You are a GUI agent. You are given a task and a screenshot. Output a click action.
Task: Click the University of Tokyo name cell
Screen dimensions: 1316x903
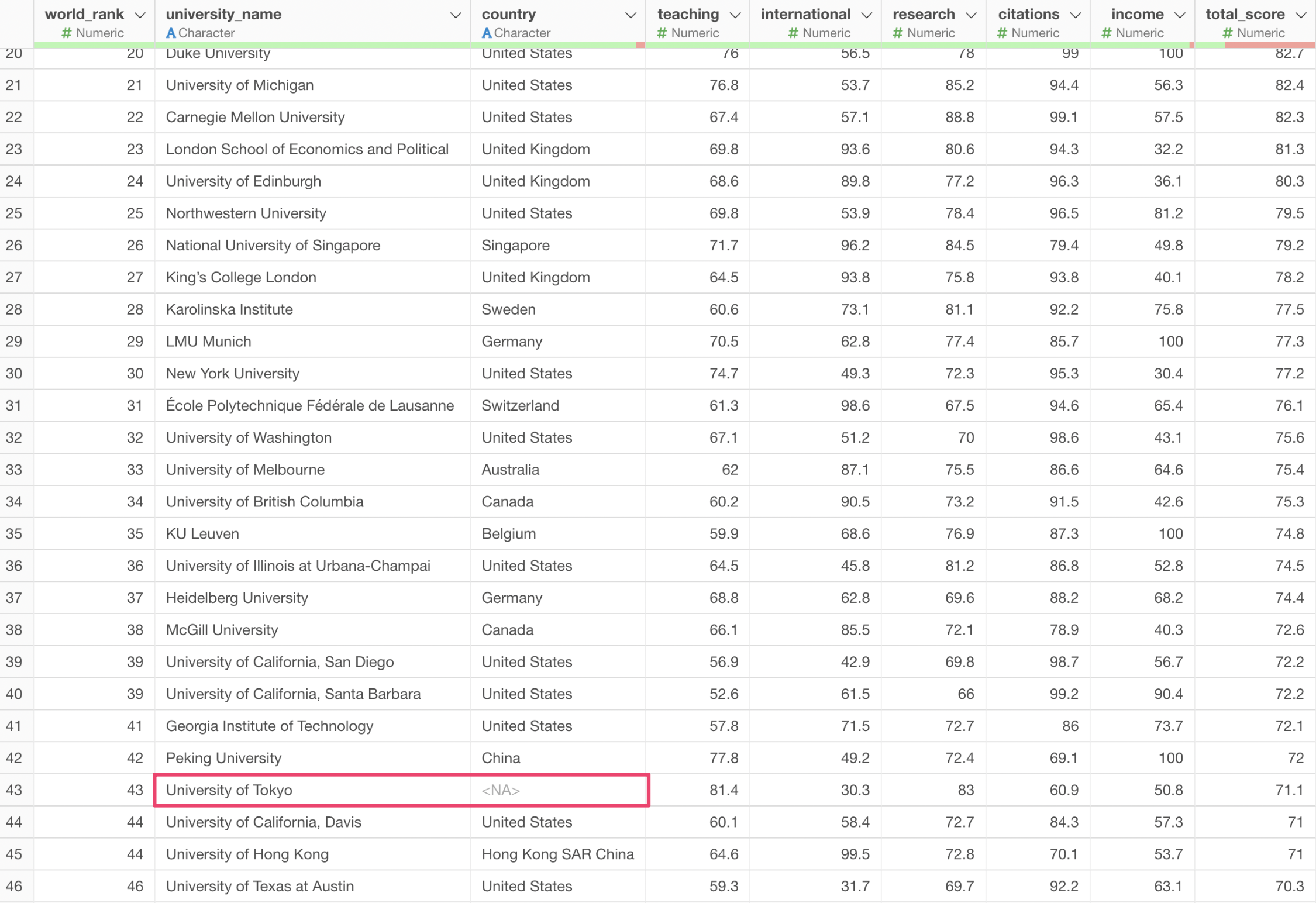312,790
